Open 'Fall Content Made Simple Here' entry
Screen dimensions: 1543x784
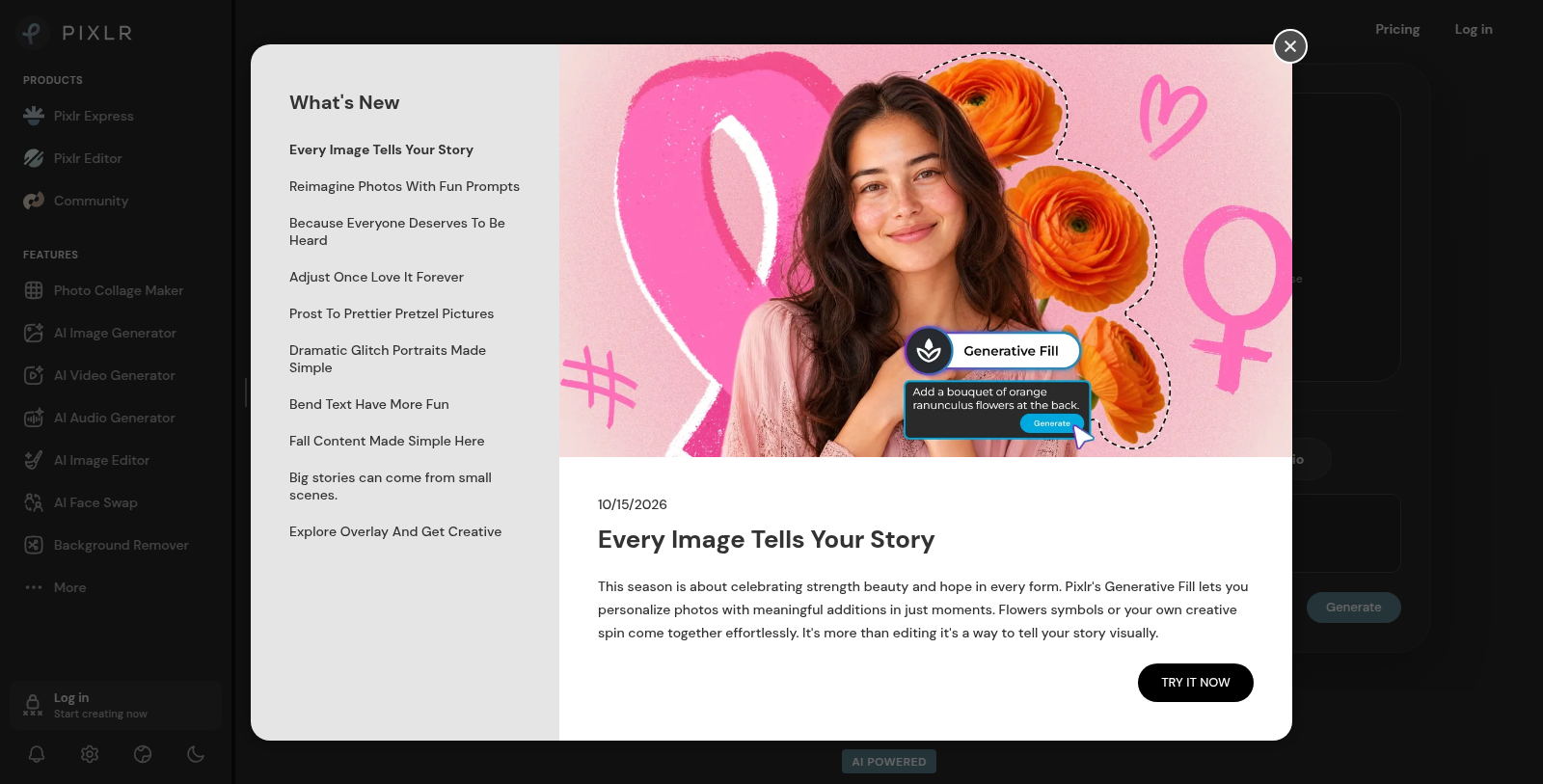coord(387,441)
